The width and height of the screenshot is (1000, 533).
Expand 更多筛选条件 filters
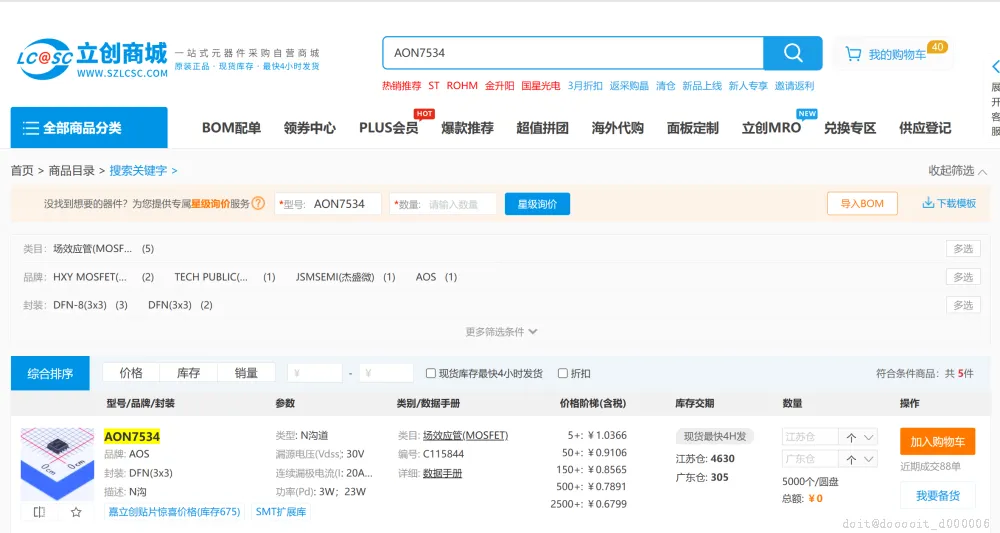501,332
